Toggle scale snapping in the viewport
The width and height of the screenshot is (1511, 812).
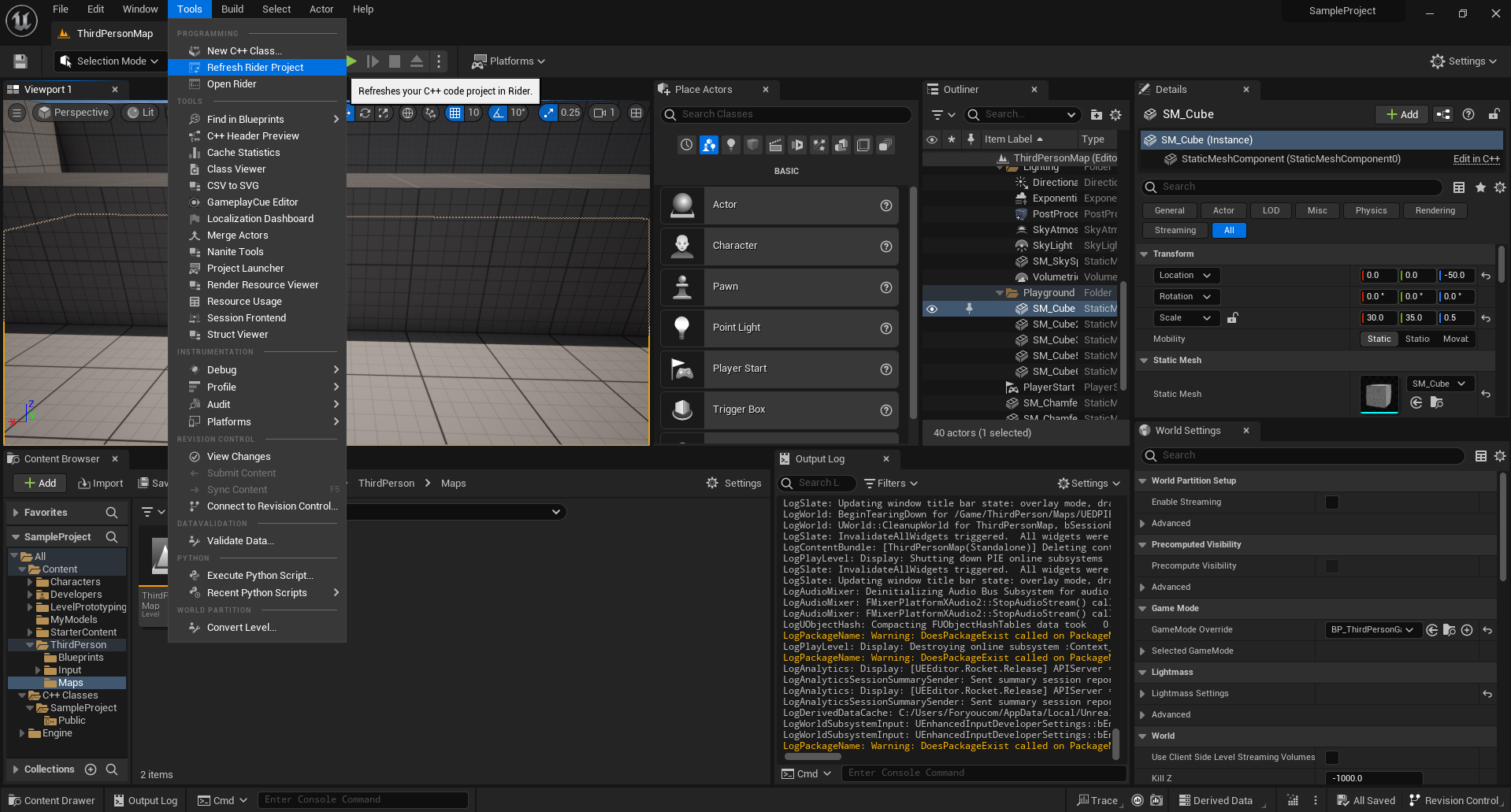coord(548,113)
